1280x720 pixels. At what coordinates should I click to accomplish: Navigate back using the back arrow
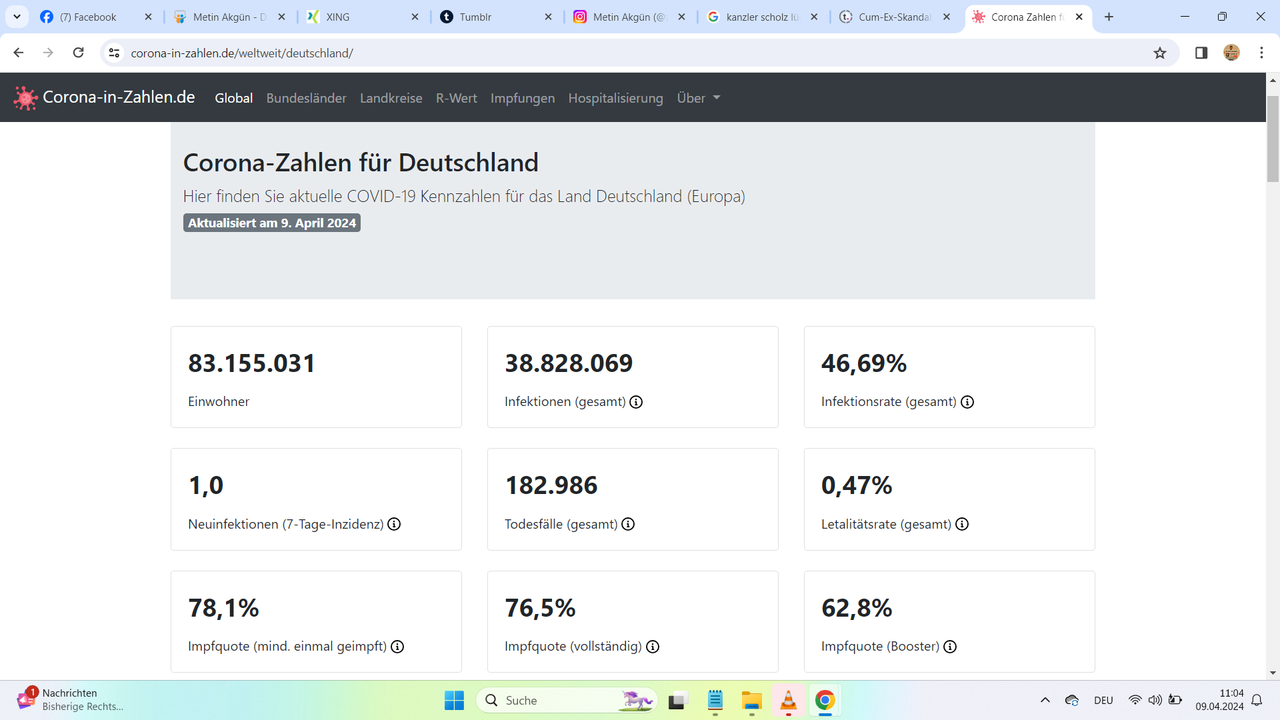pos(18,51)
